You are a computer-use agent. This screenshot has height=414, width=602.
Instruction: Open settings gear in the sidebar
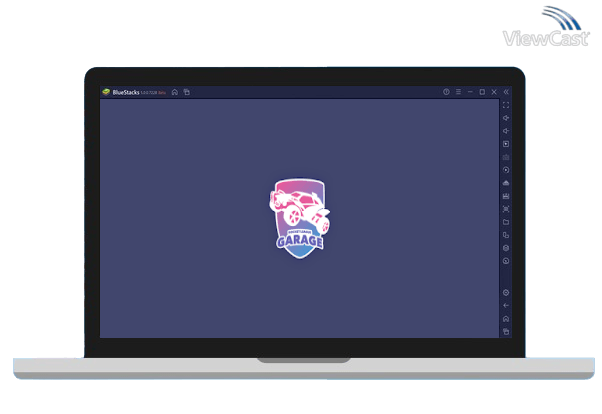(x=506, y=292)
